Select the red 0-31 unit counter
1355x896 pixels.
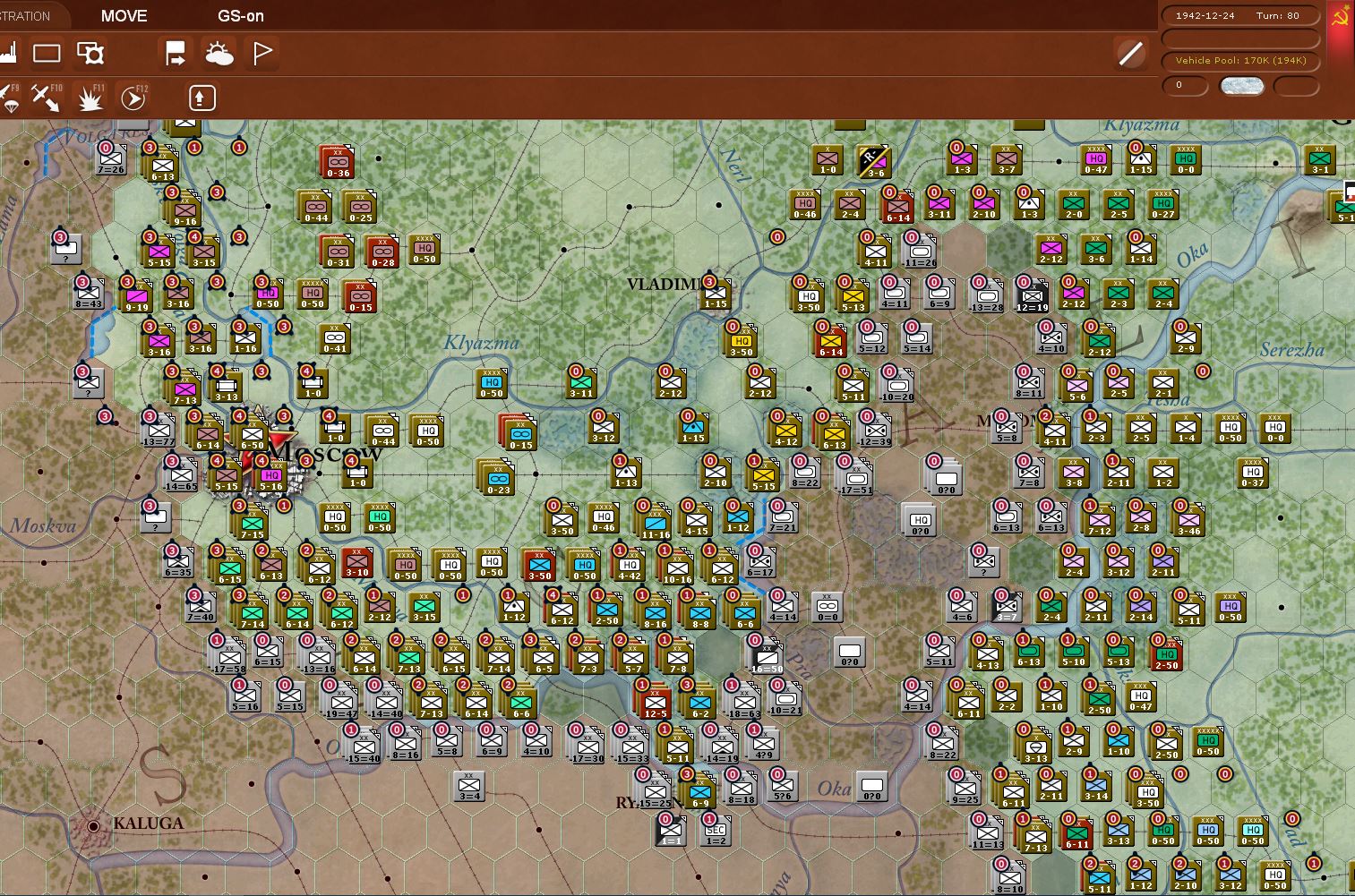[x=338, y=252]
